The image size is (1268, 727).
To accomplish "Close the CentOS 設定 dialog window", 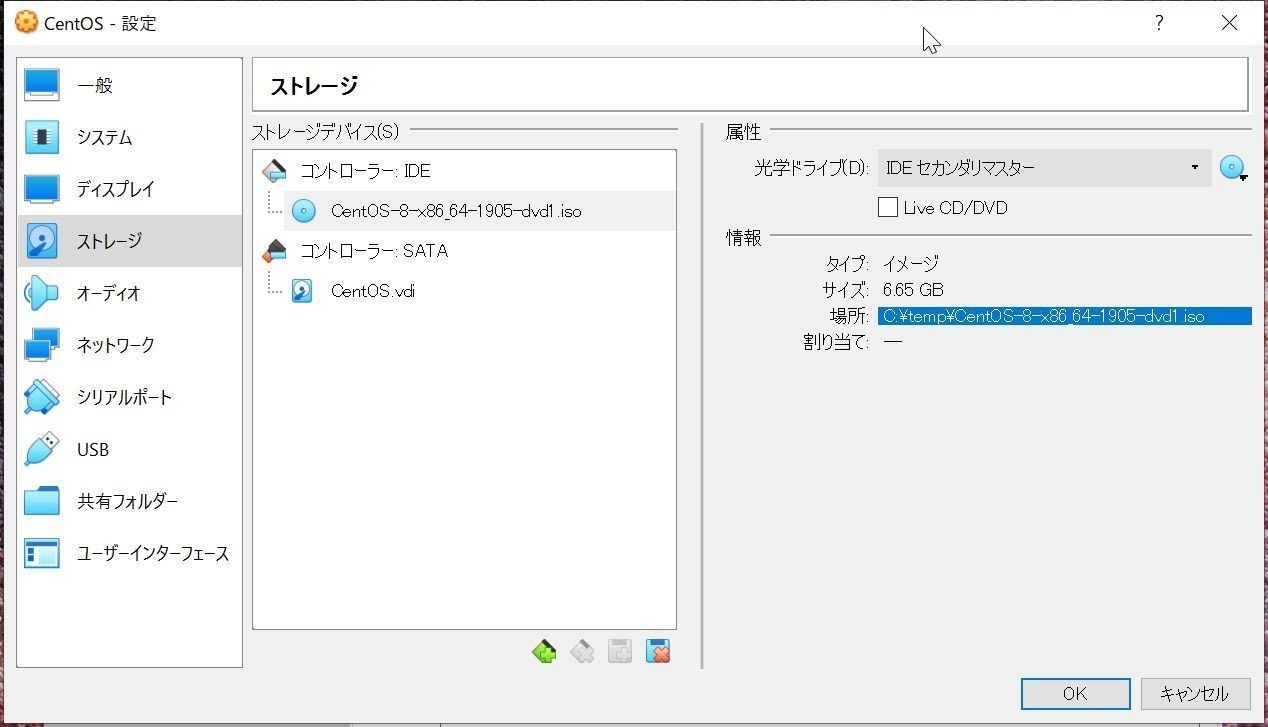I will pos(1229,23).
